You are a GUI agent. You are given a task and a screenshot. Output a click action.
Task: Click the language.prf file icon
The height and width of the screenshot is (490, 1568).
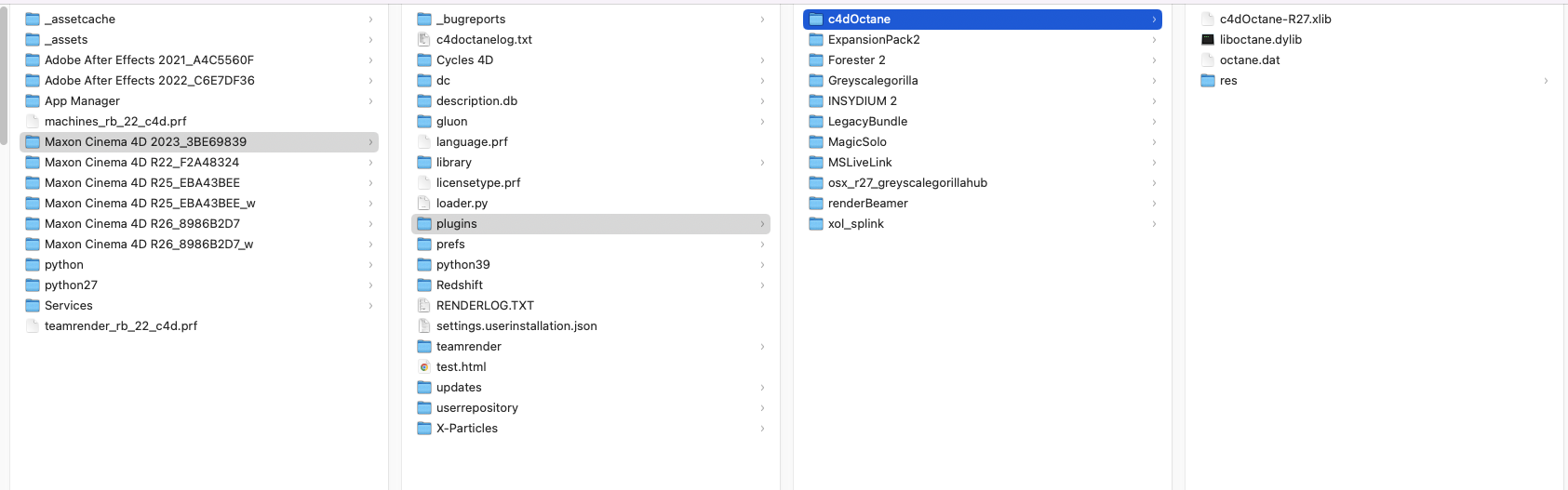click(x=424, y=141)
